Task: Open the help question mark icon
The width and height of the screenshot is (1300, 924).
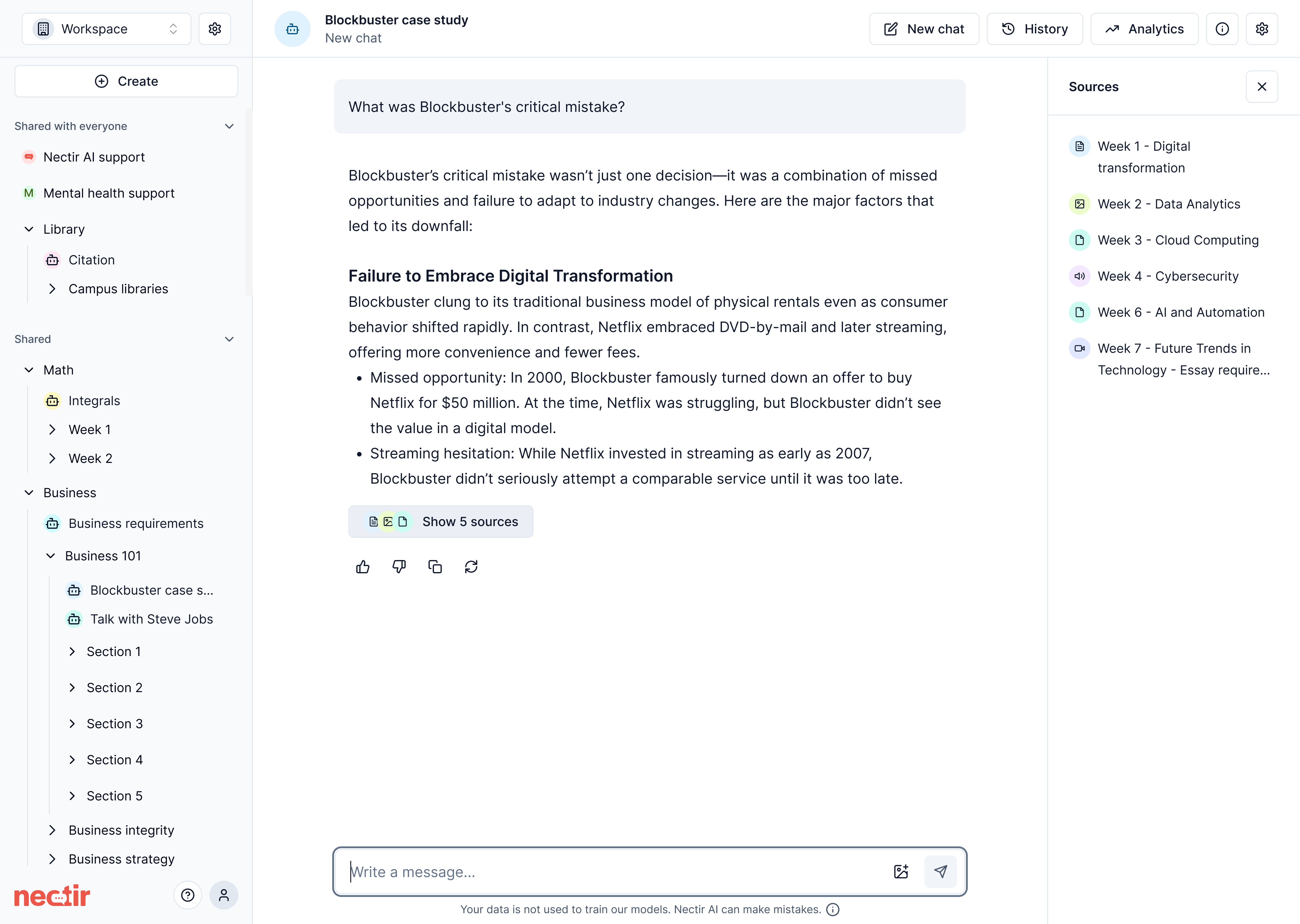Action: [188, 895]
